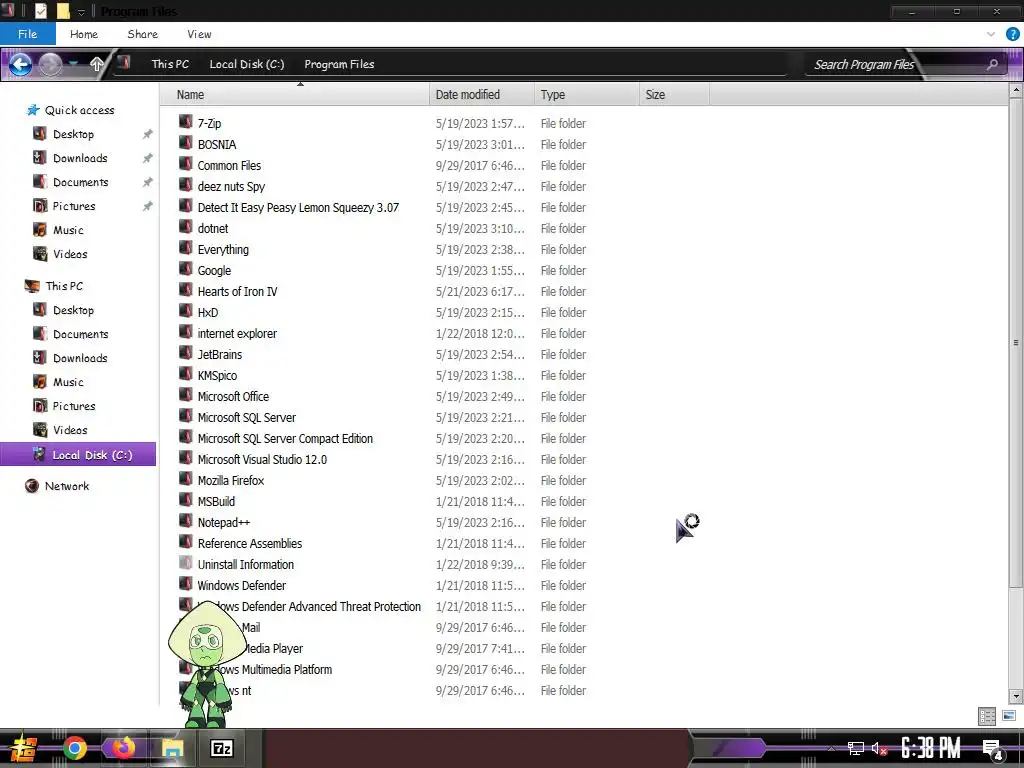Switch to the View ribbon tab
Image resolution: width=1024 pixels, height=768 pixels.
pos(199,34)
